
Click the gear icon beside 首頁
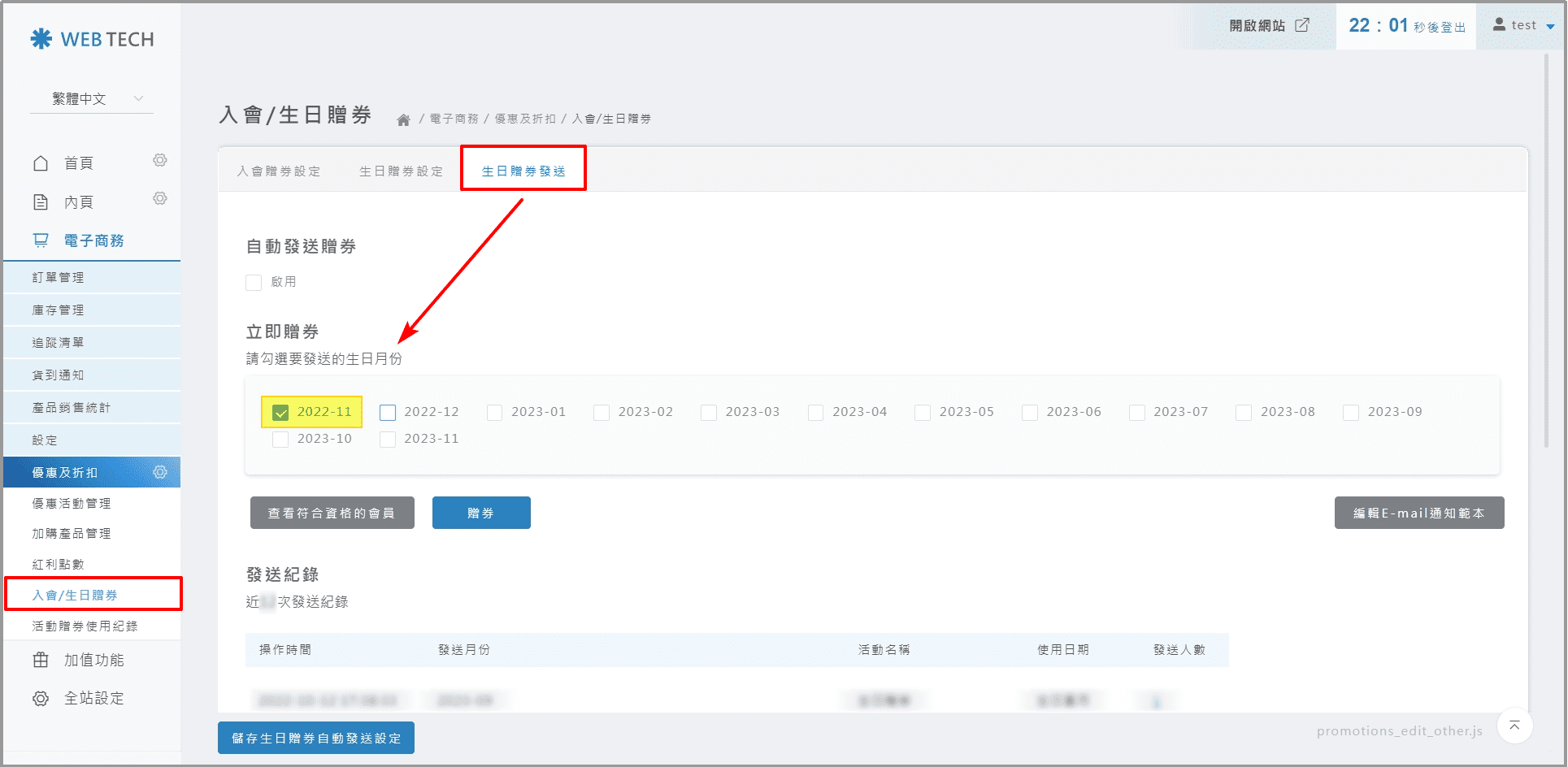pos(160,161)
